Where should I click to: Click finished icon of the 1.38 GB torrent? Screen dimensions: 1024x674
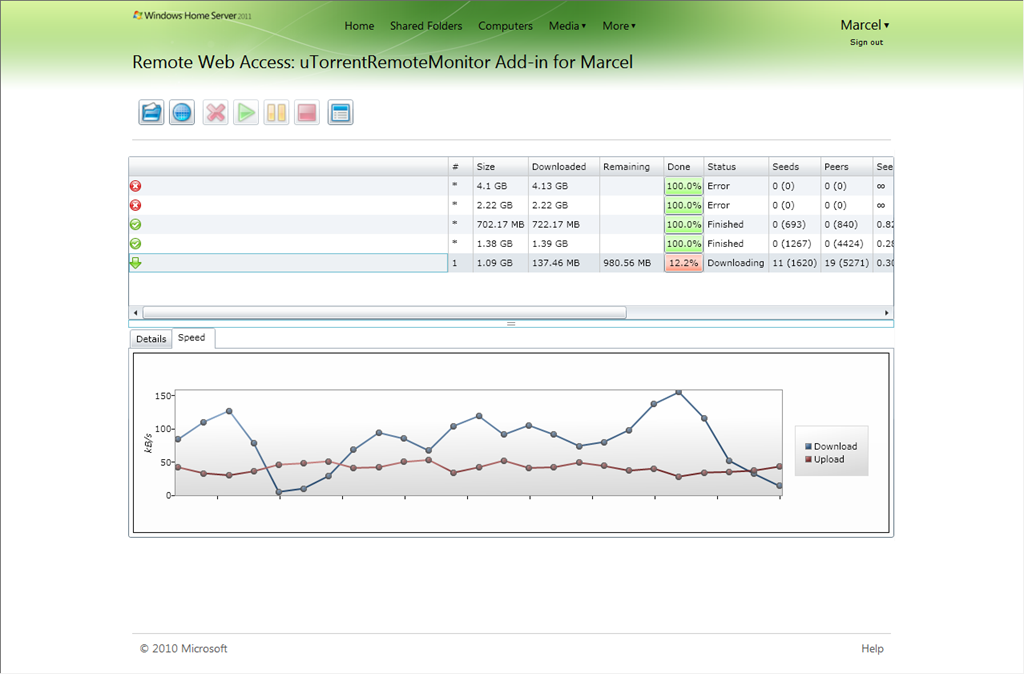tap(136, 244)
